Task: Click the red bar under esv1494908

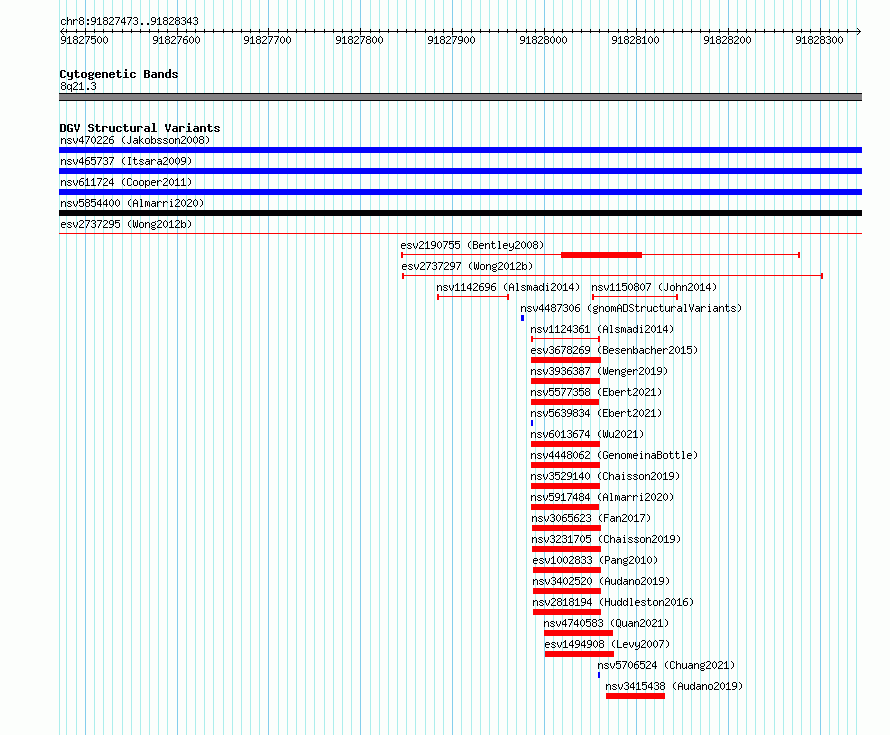Action: click(x=579, y=654)
